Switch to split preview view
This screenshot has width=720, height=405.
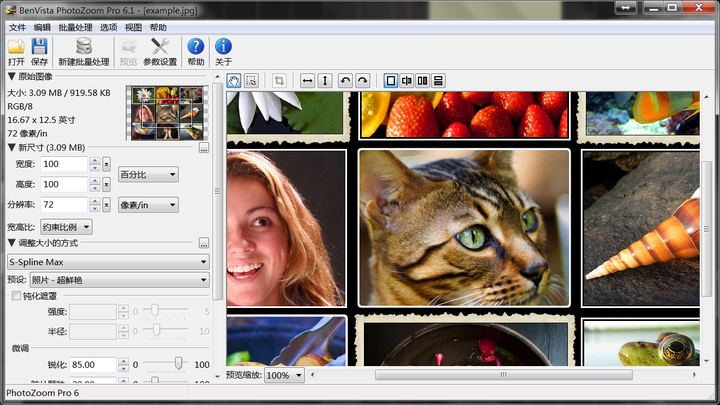[x=406, y=81]
